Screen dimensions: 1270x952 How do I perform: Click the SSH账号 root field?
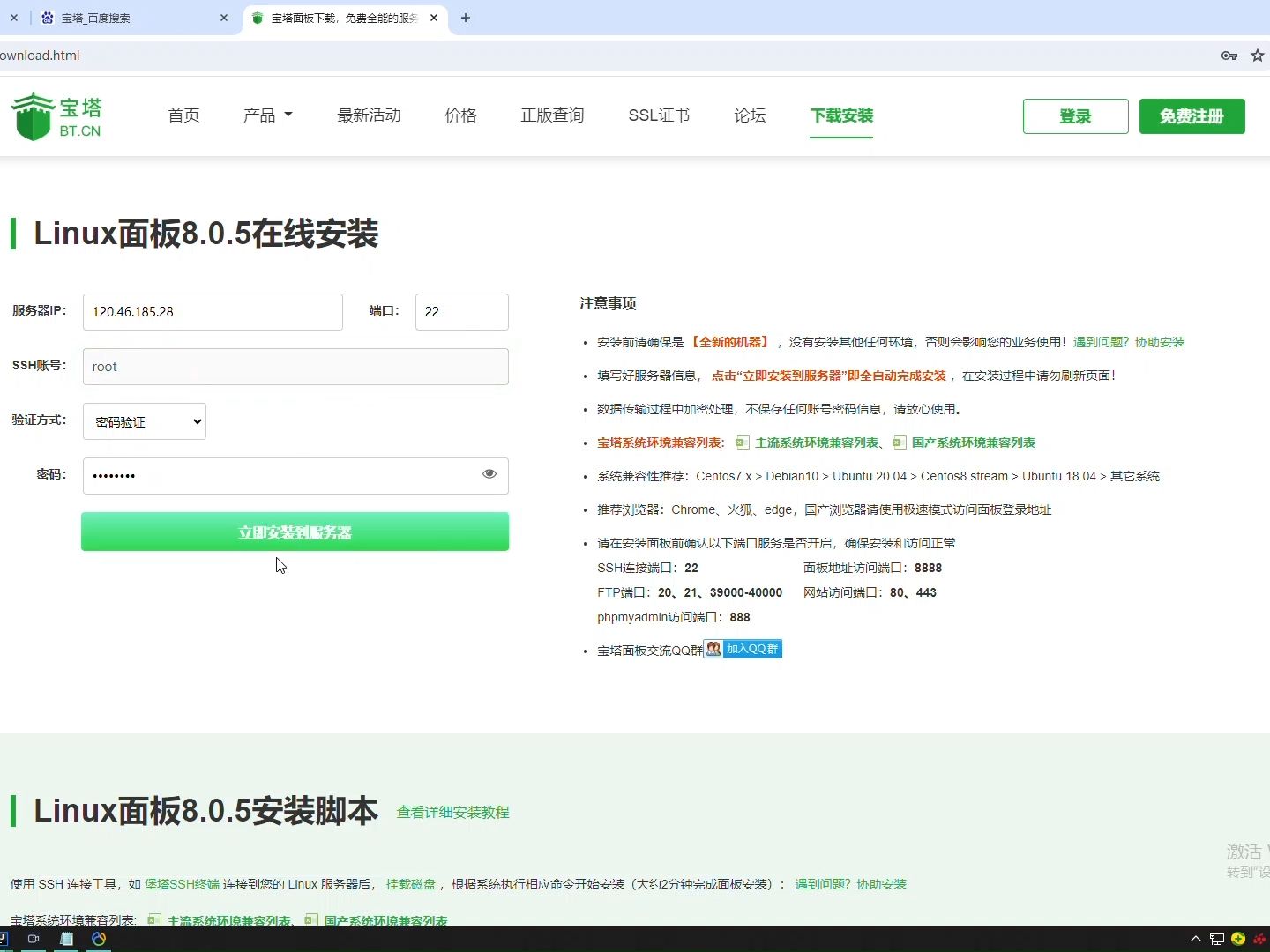(295, 367)
